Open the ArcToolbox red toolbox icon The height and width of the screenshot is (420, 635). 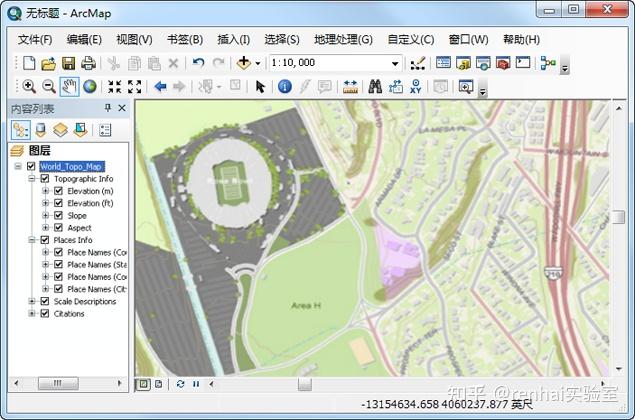503,63
